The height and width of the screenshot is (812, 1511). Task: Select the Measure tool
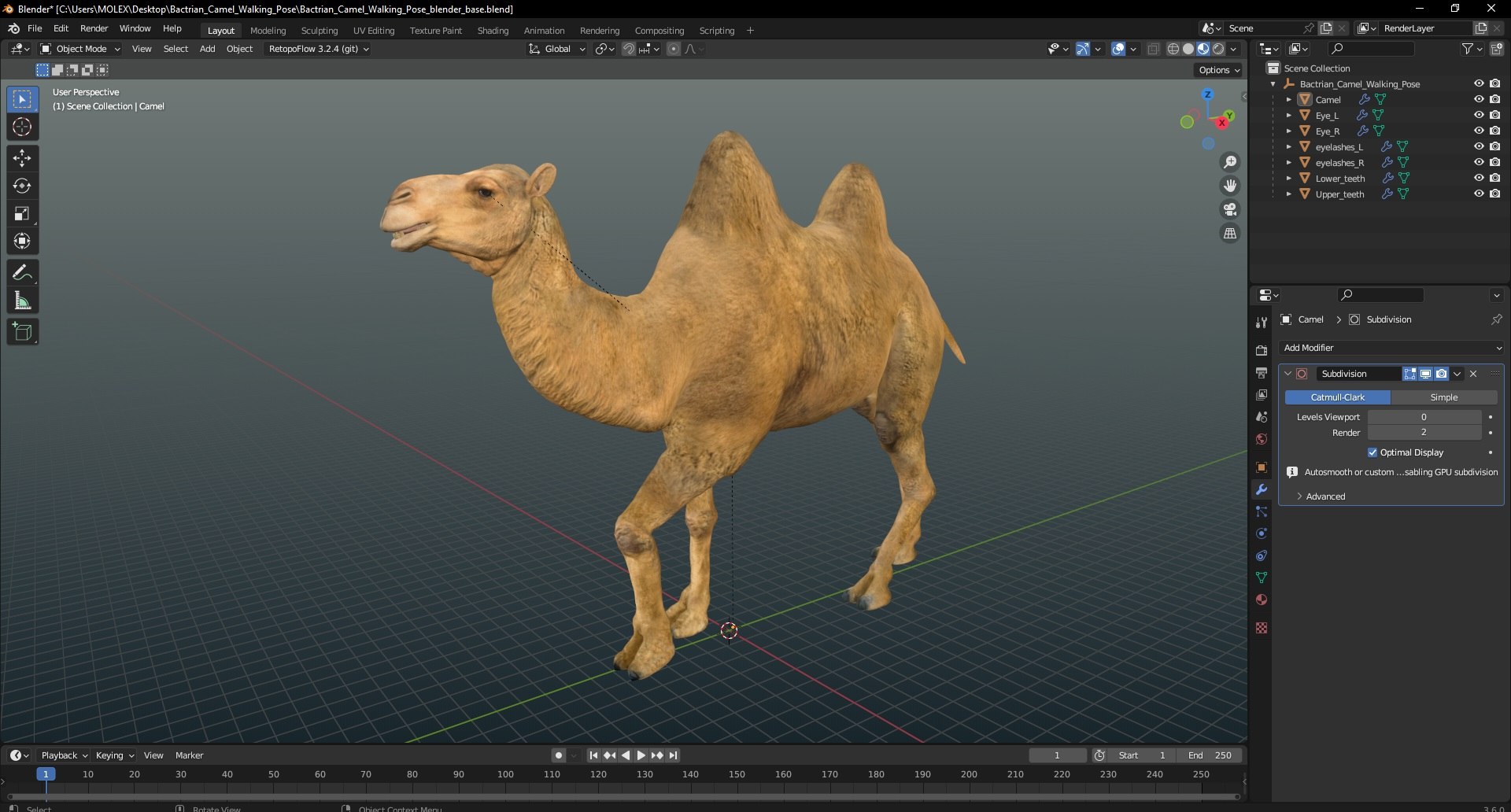(x=22, y=301)
